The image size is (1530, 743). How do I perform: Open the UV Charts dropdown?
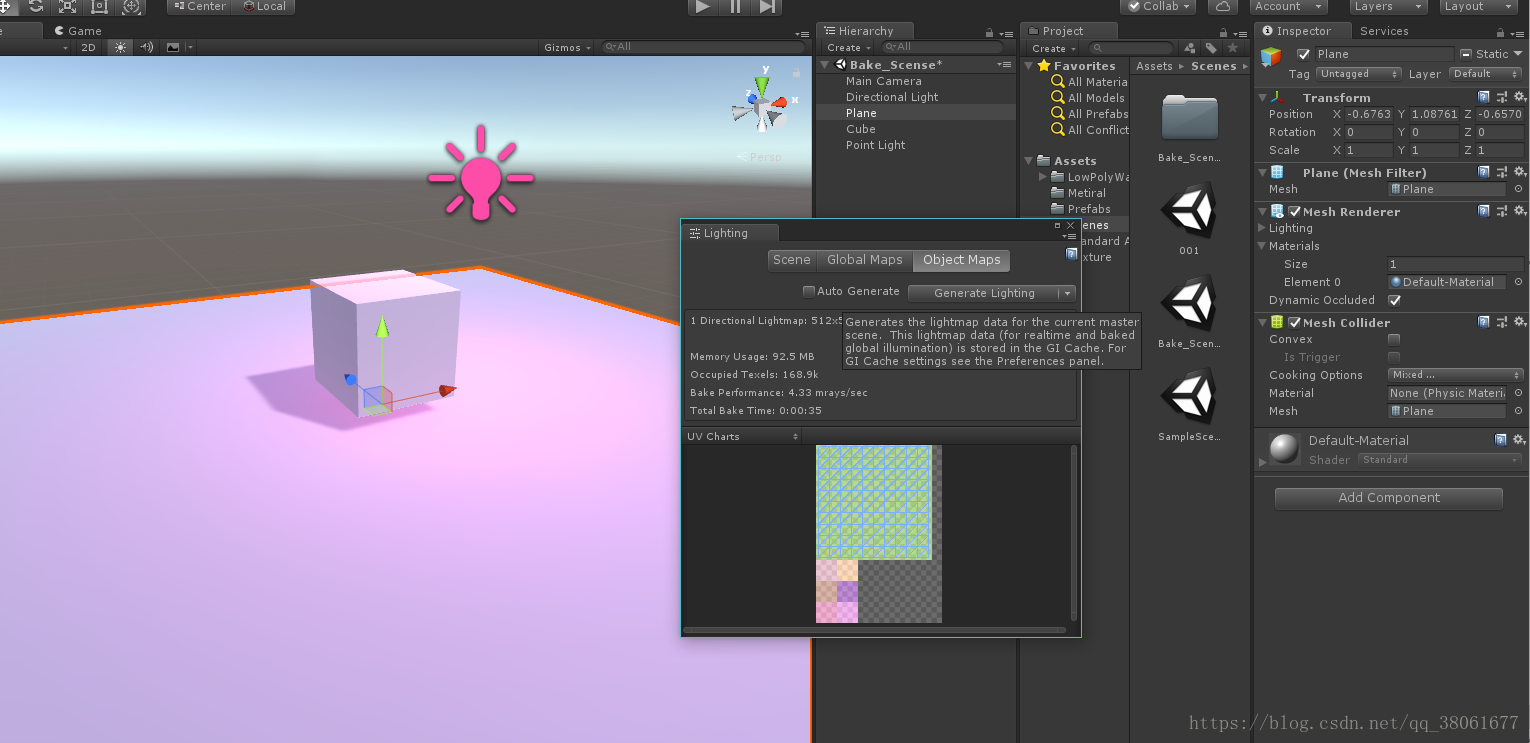click(x=742, y=436)
